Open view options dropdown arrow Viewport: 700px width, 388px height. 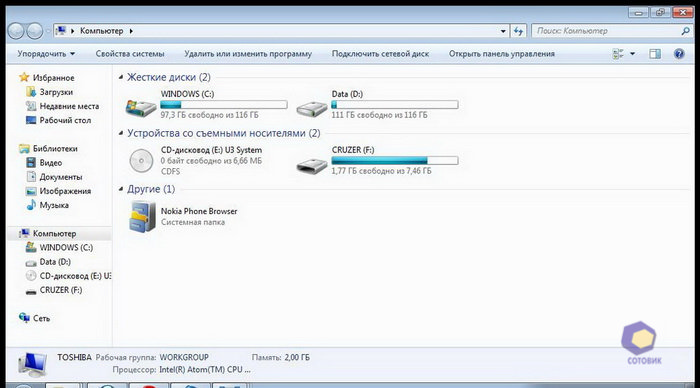click(x=632, y=54)
